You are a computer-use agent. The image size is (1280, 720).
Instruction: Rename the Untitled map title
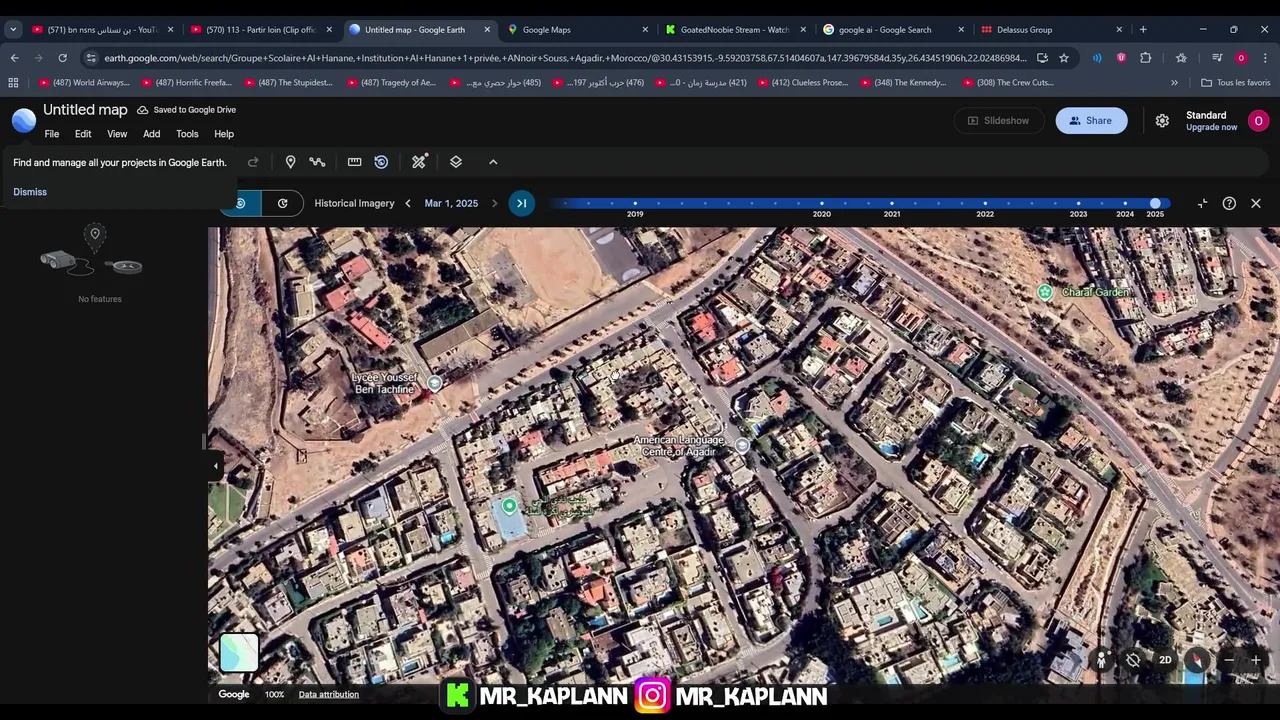coord(85,110)
